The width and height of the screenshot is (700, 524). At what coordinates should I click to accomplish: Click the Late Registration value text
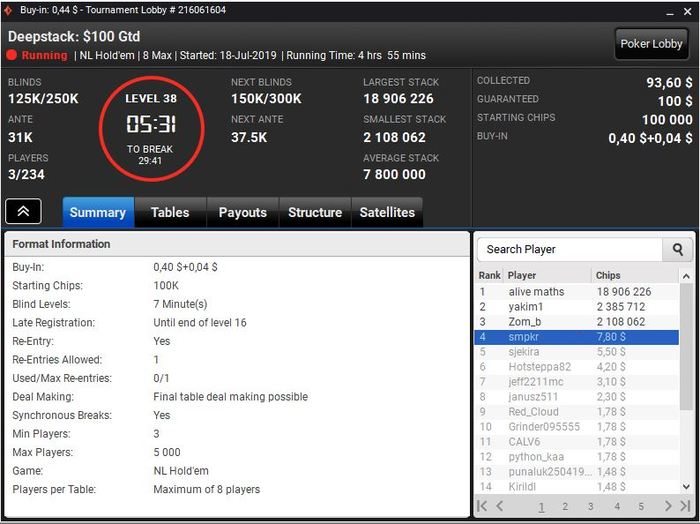200,323
